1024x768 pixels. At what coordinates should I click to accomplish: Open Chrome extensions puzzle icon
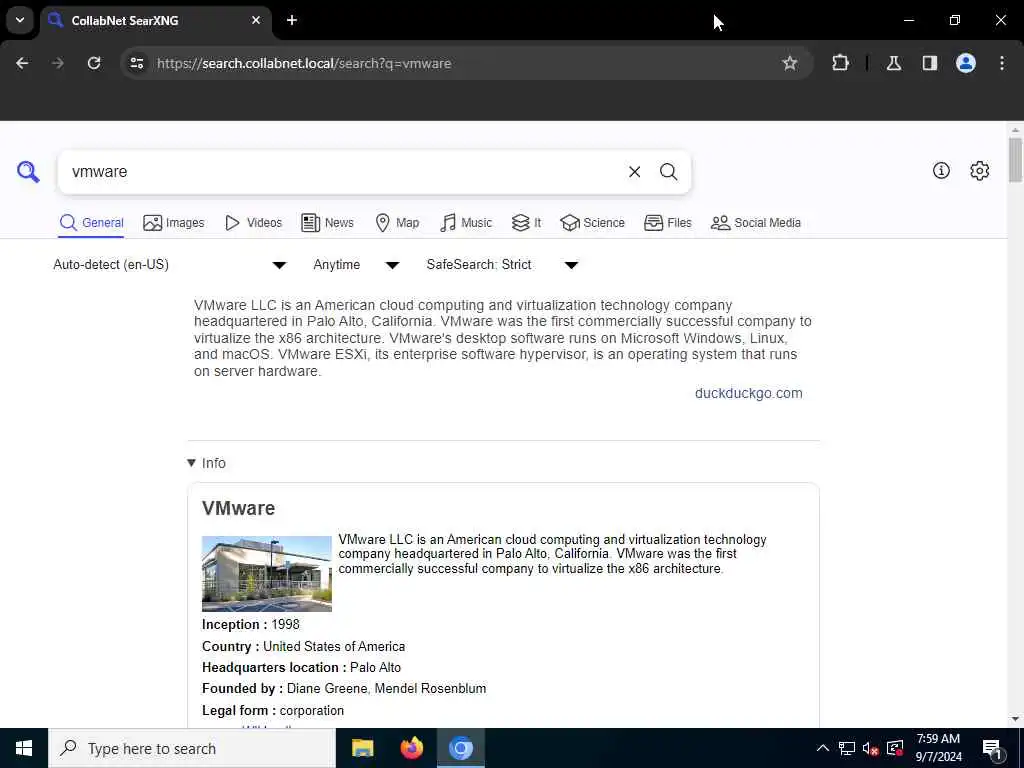coord(840,63)
